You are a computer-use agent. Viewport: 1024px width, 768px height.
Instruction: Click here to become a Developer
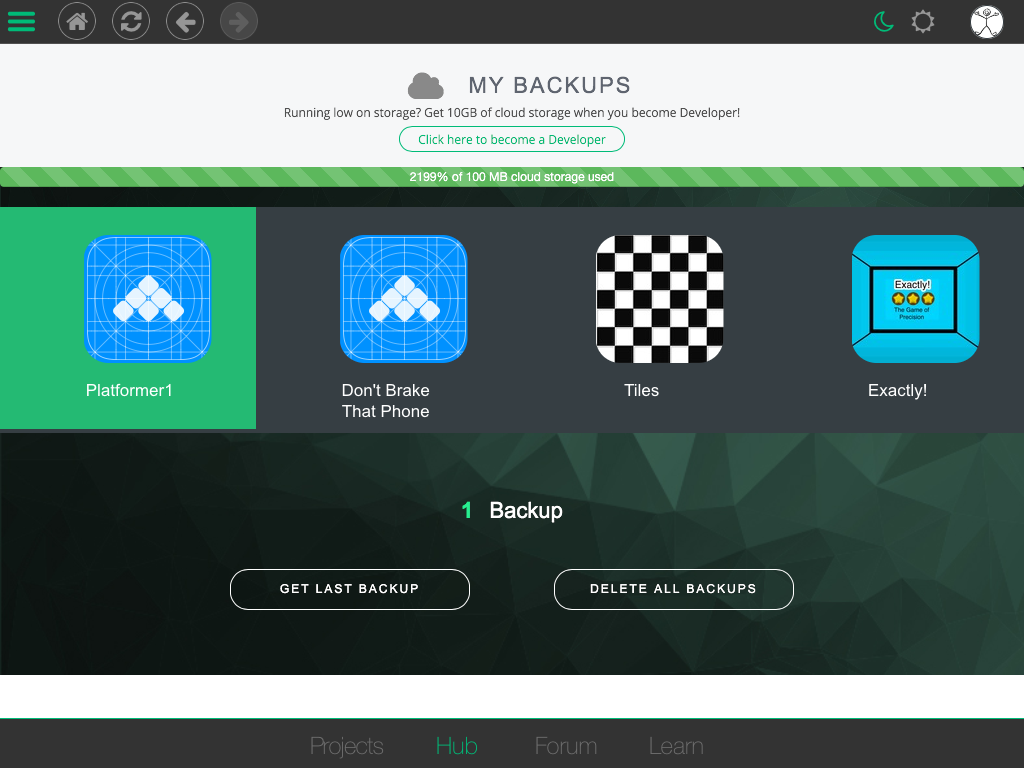512,139
